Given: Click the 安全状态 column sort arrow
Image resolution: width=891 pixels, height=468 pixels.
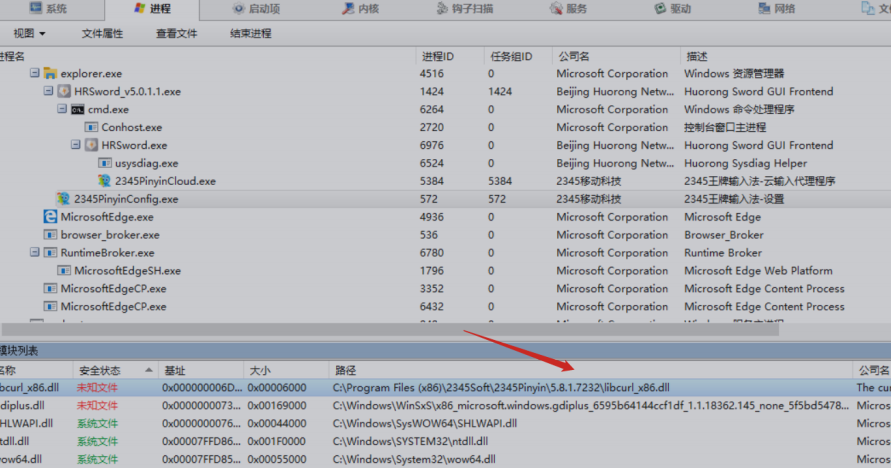Looking at the screenshot, I should point(148,370).
